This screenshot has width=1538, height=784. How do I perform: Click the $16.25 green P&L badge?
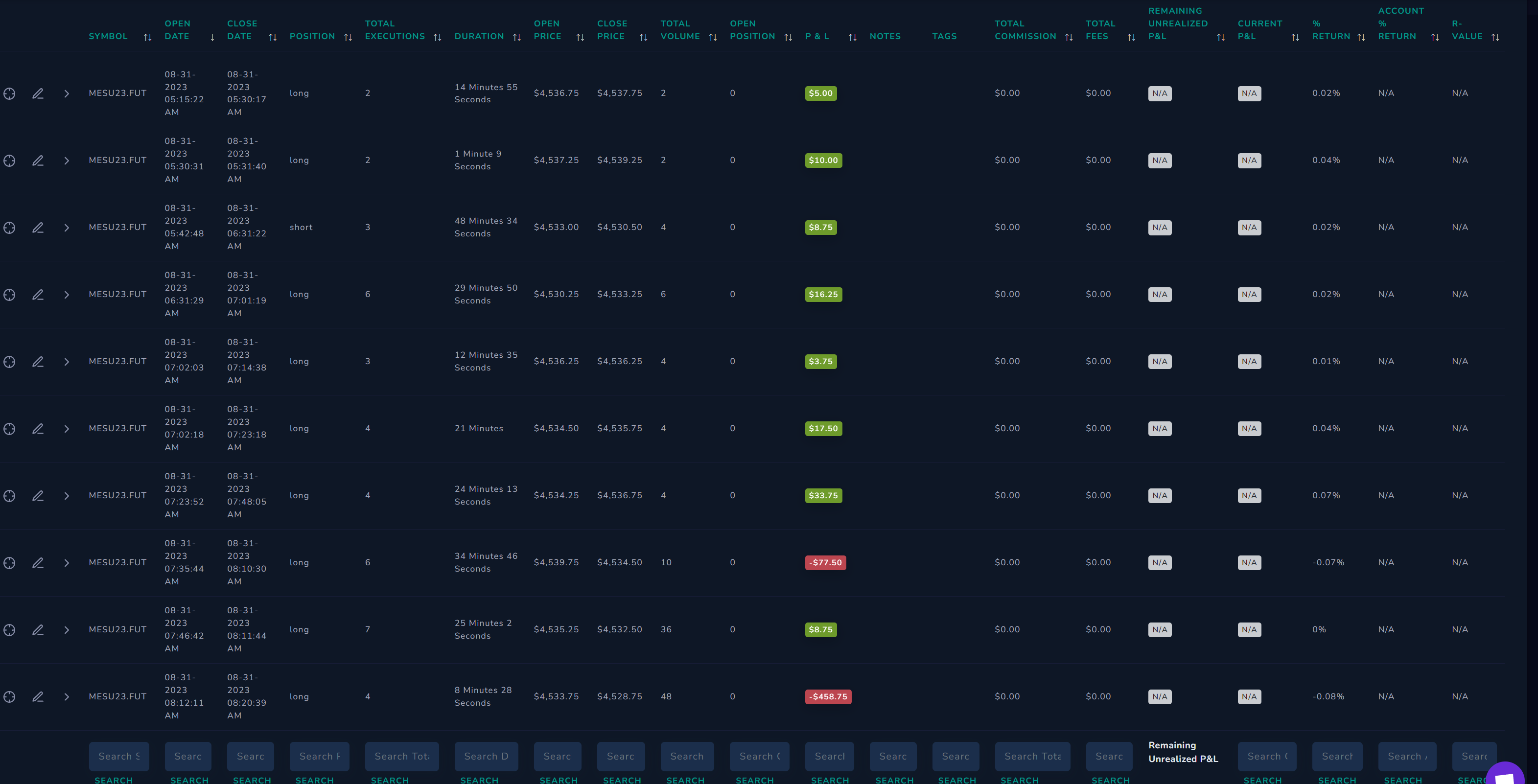pyautogui.click(x=823, y=295)
